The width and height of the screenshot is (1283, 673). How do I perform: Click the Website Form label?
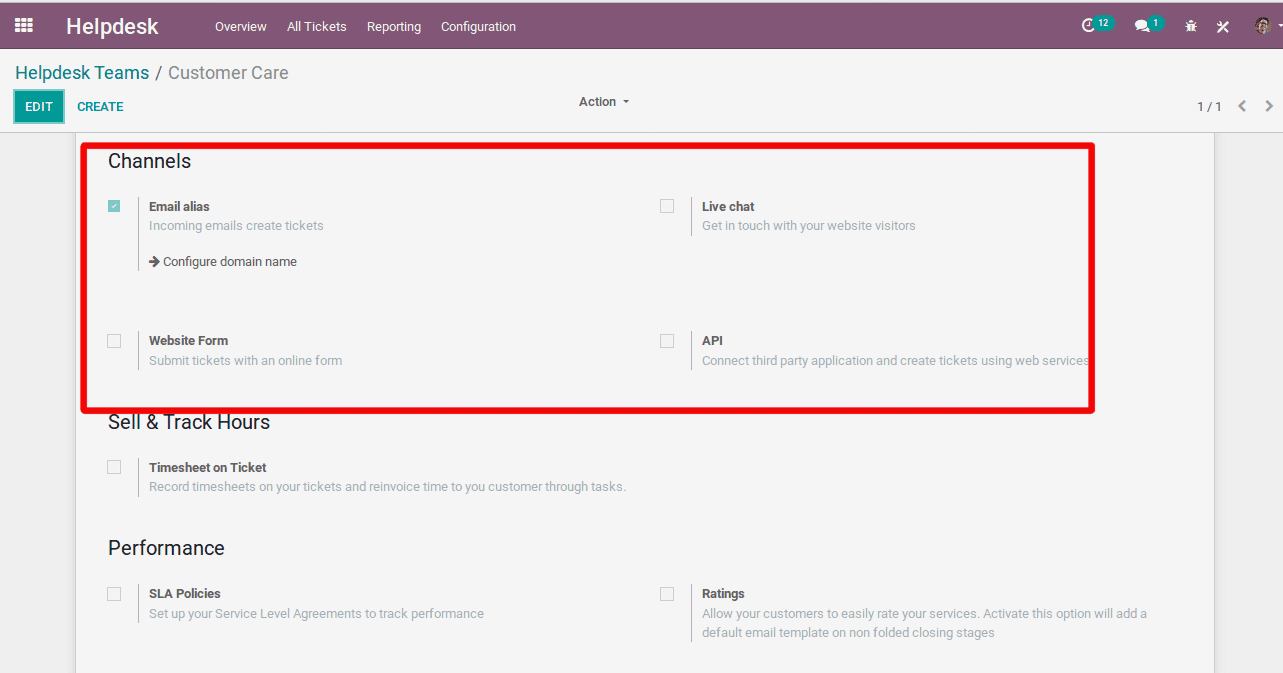click(188, 341)
